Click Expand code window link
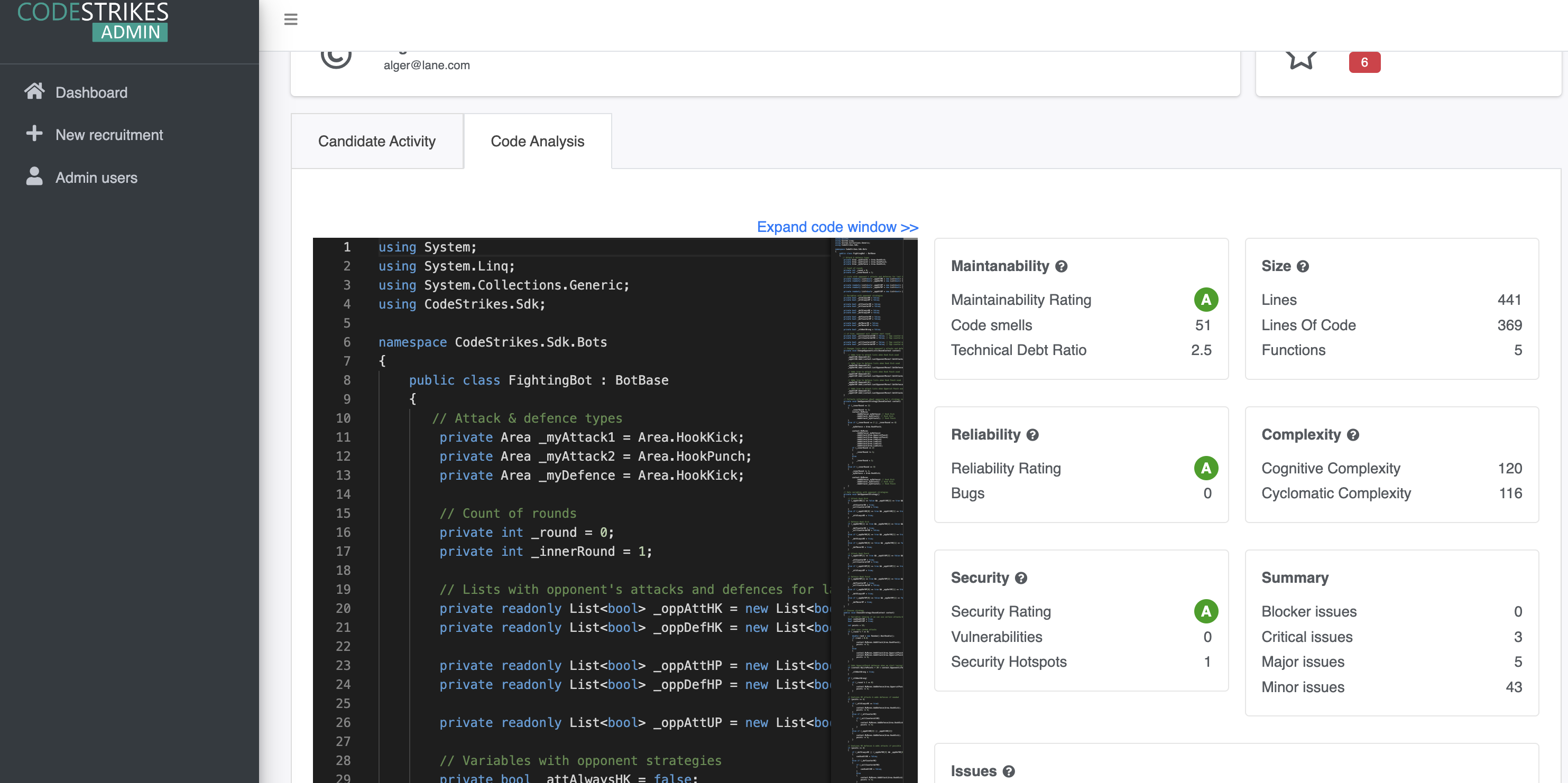Screen dimensions: 1568x783 pos(837,227)
